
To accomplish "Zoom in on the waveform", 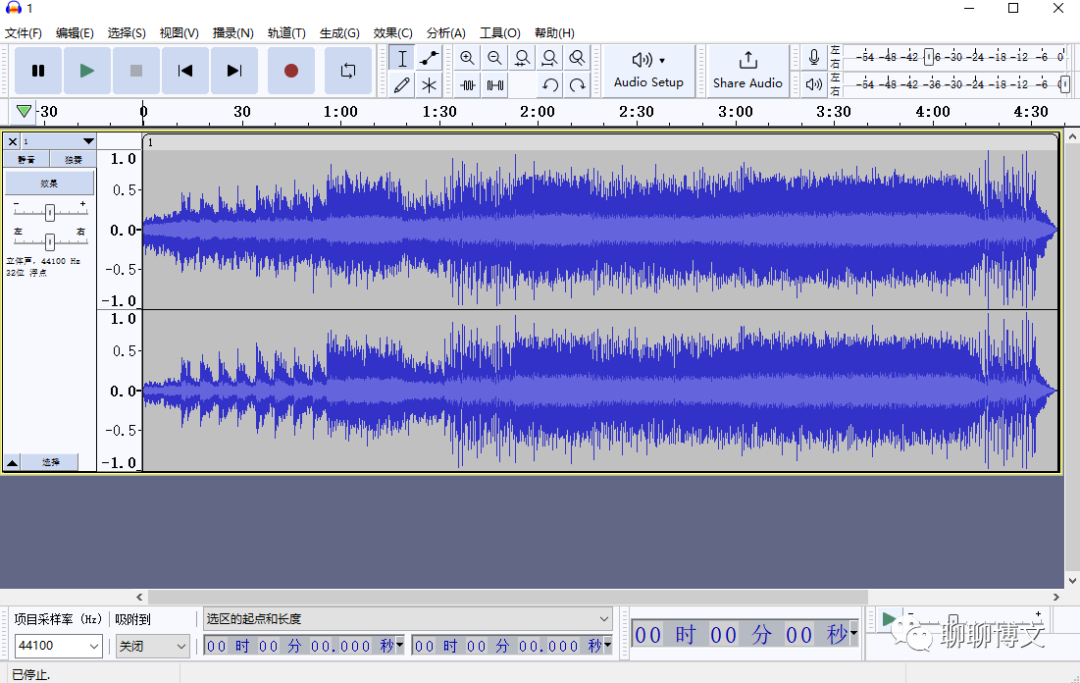I will tap(467, 58).
